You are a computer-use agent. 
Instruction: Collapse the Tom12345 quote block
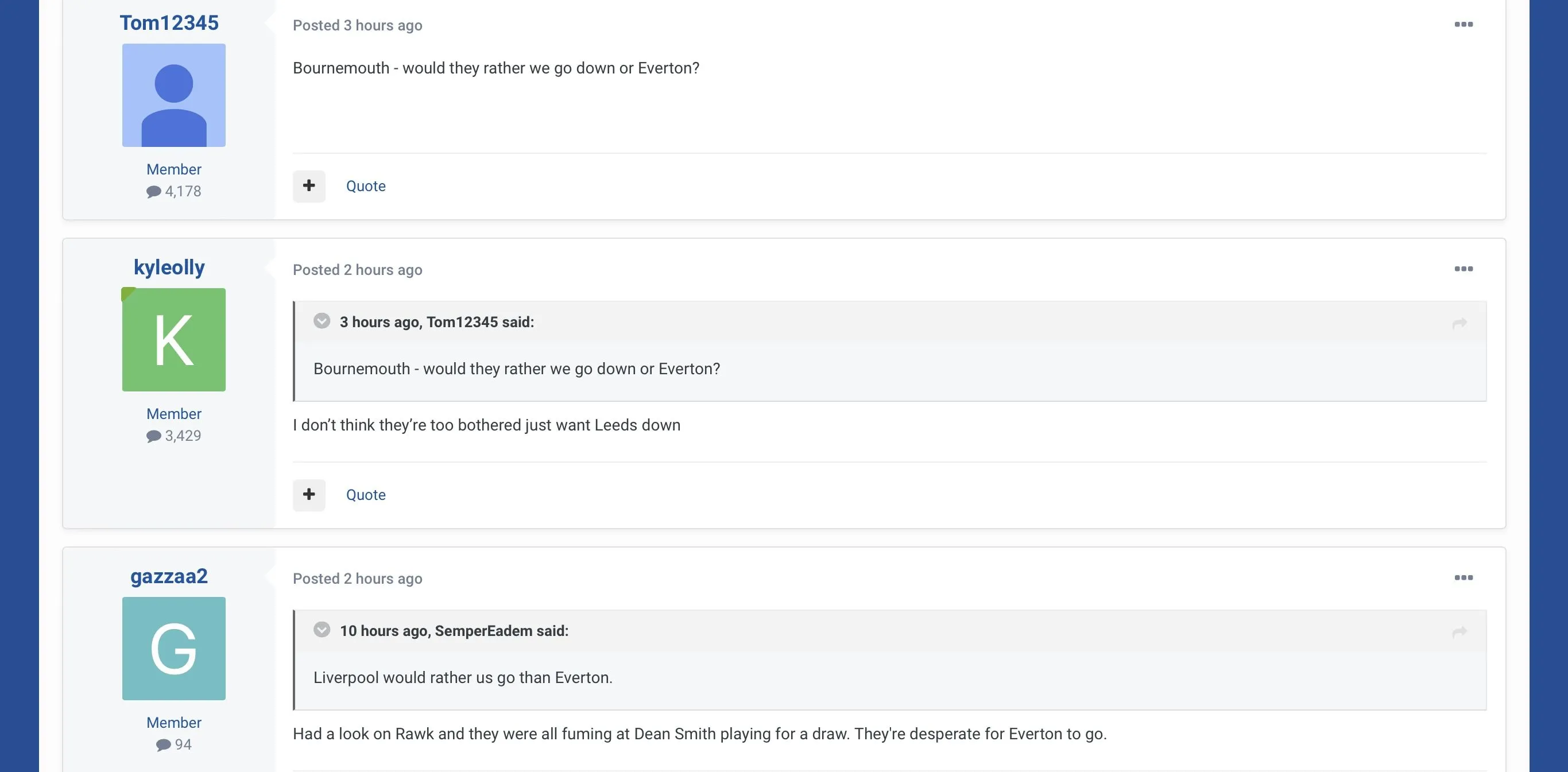pos(322,321)
